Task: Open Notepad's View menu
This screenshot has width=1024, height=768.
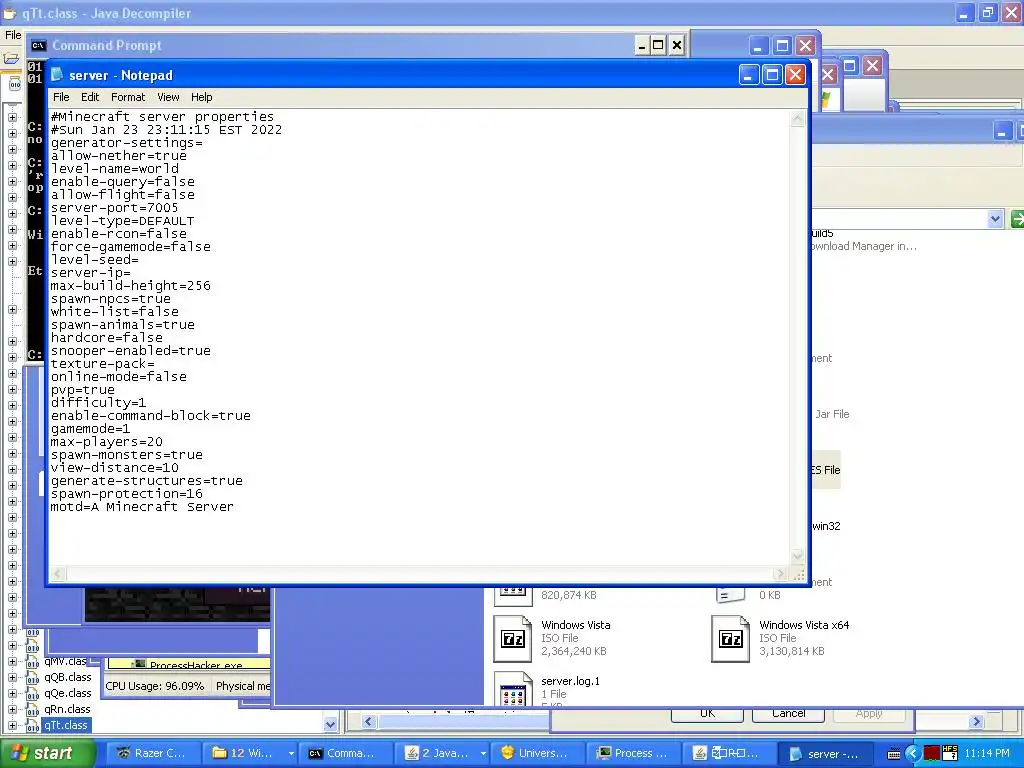Action: pos(168,97)
